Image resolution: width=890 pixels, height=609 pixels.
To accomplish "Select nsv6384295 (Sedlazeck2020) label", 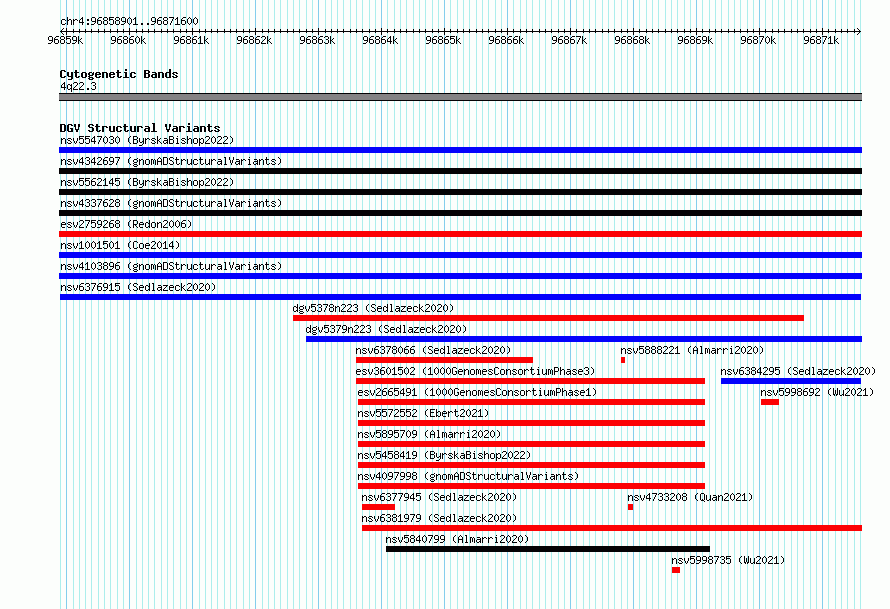I will [798, 371].
